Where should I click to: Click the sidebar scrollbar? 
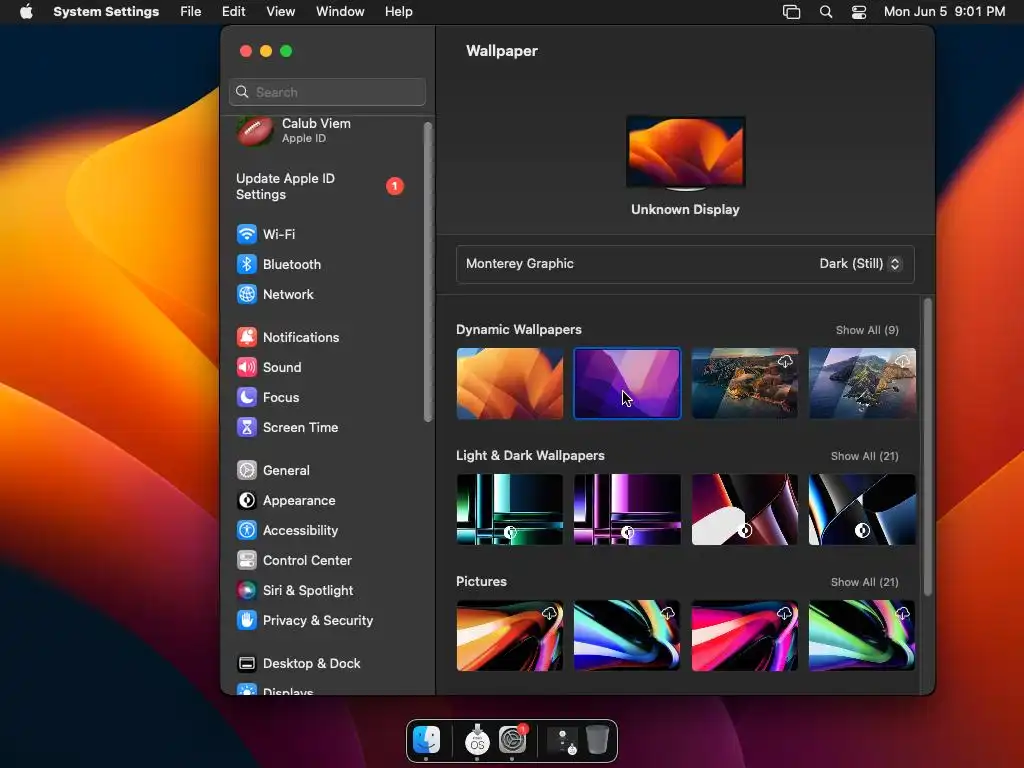[428, 272]
